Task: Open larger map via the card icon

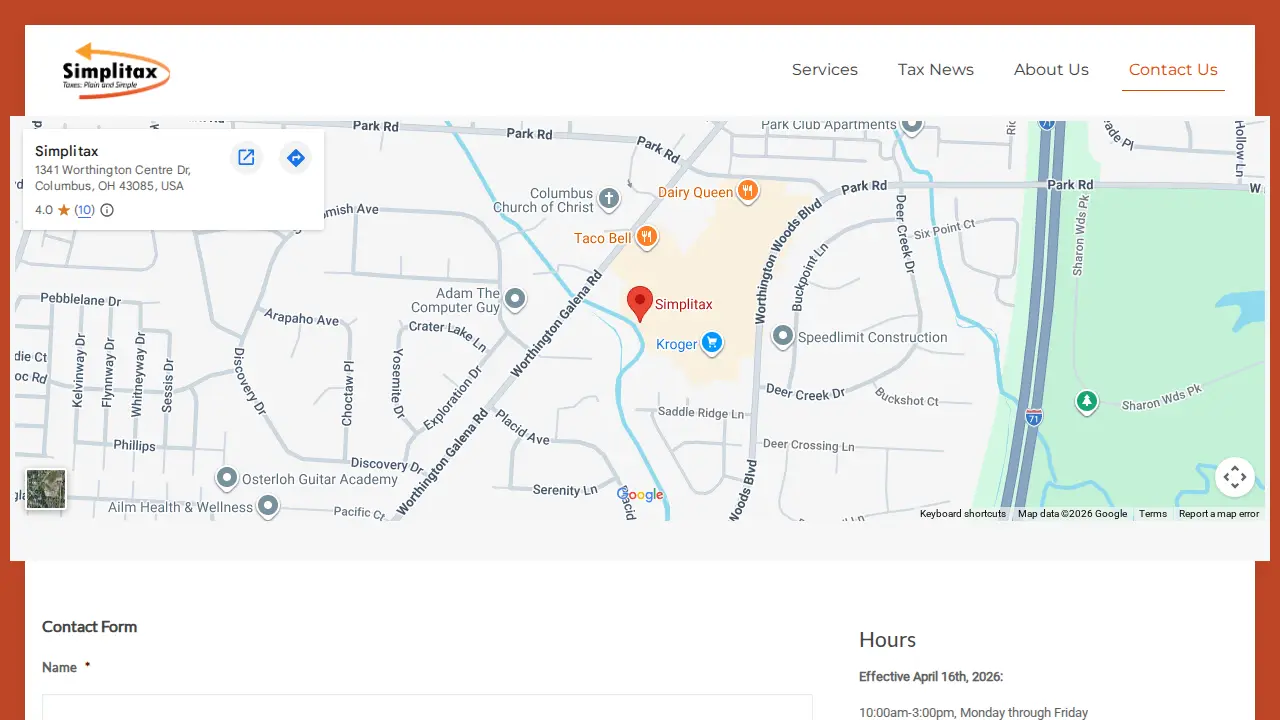Action: pyautogui.click(x=246, y=157)
